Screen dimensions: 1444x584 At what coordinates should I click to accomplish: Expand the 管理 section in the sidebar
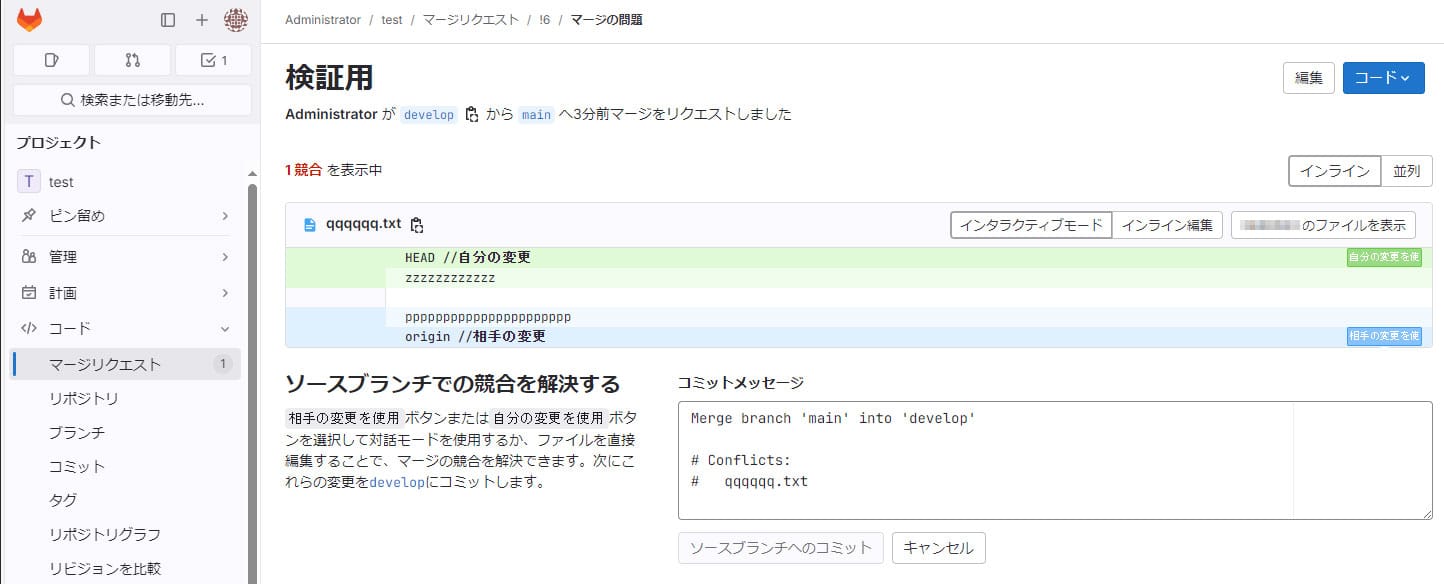click(x=62, y=256)
